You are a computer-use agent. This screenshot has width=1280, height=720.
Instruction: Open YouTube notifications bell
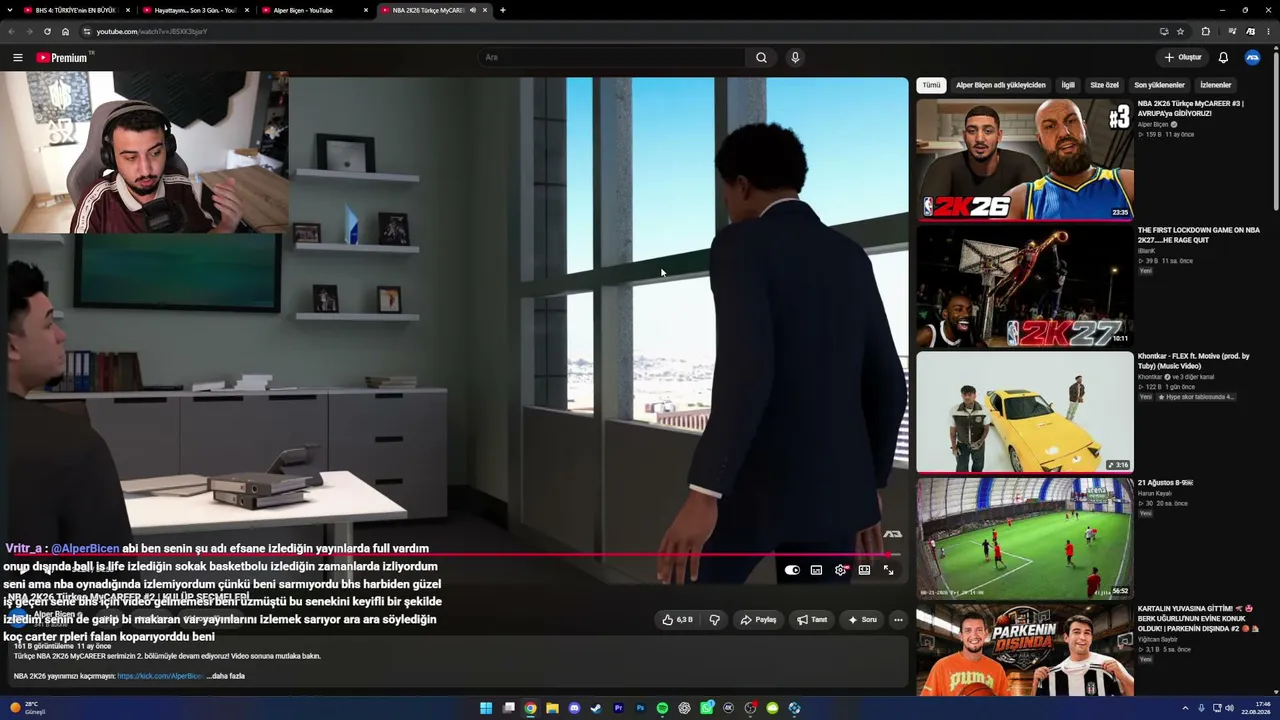[1223, 57]
